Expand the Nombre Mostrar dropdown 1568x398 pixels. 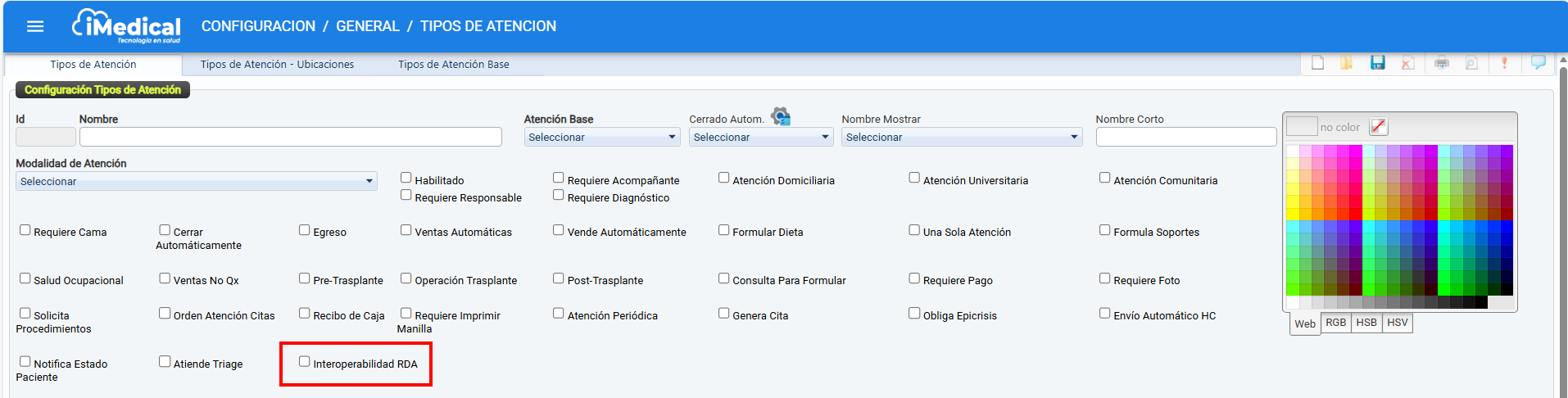click(962, 138)
